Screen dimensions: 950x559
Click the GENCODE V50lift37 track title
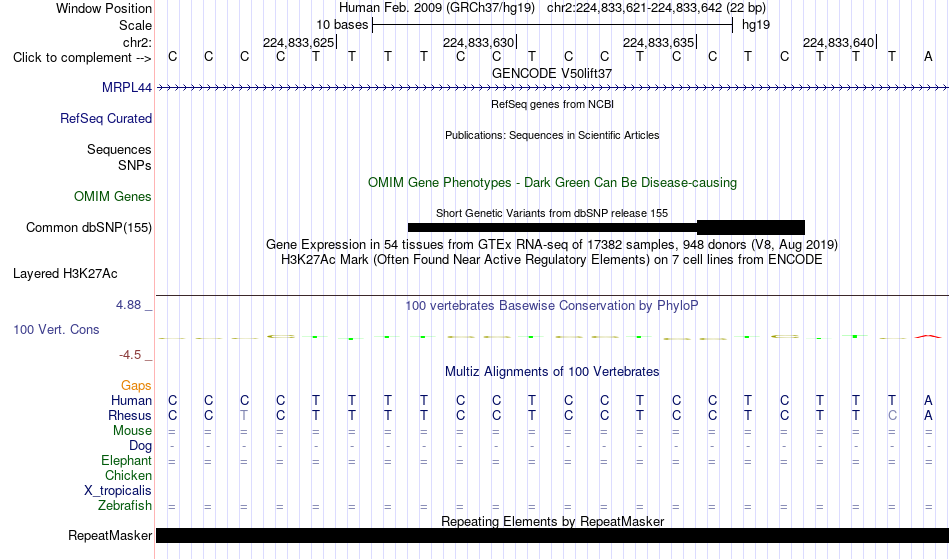(x=552, y=73)
